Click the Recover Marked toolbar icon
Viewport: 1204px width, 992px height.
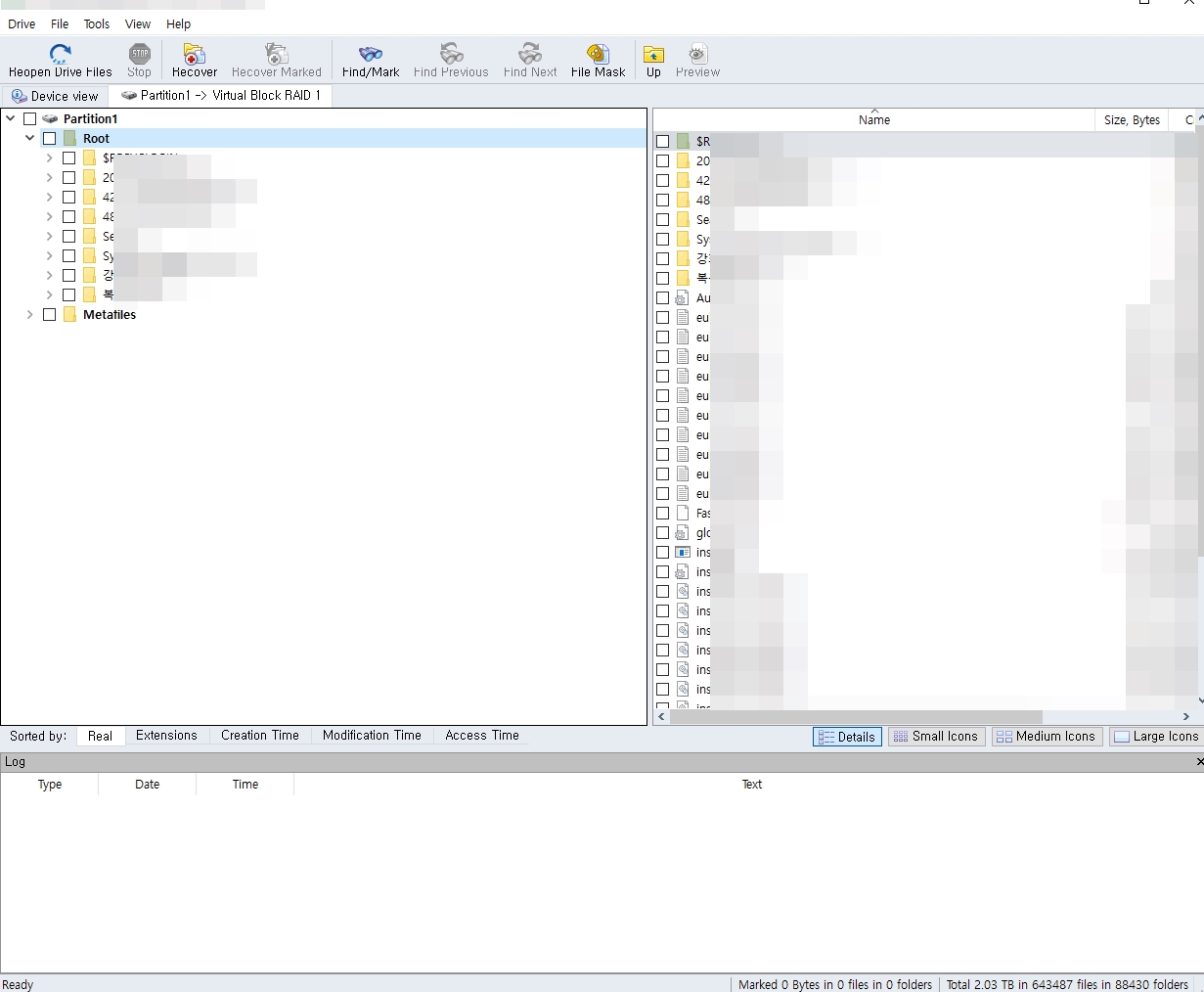[277, 54]
